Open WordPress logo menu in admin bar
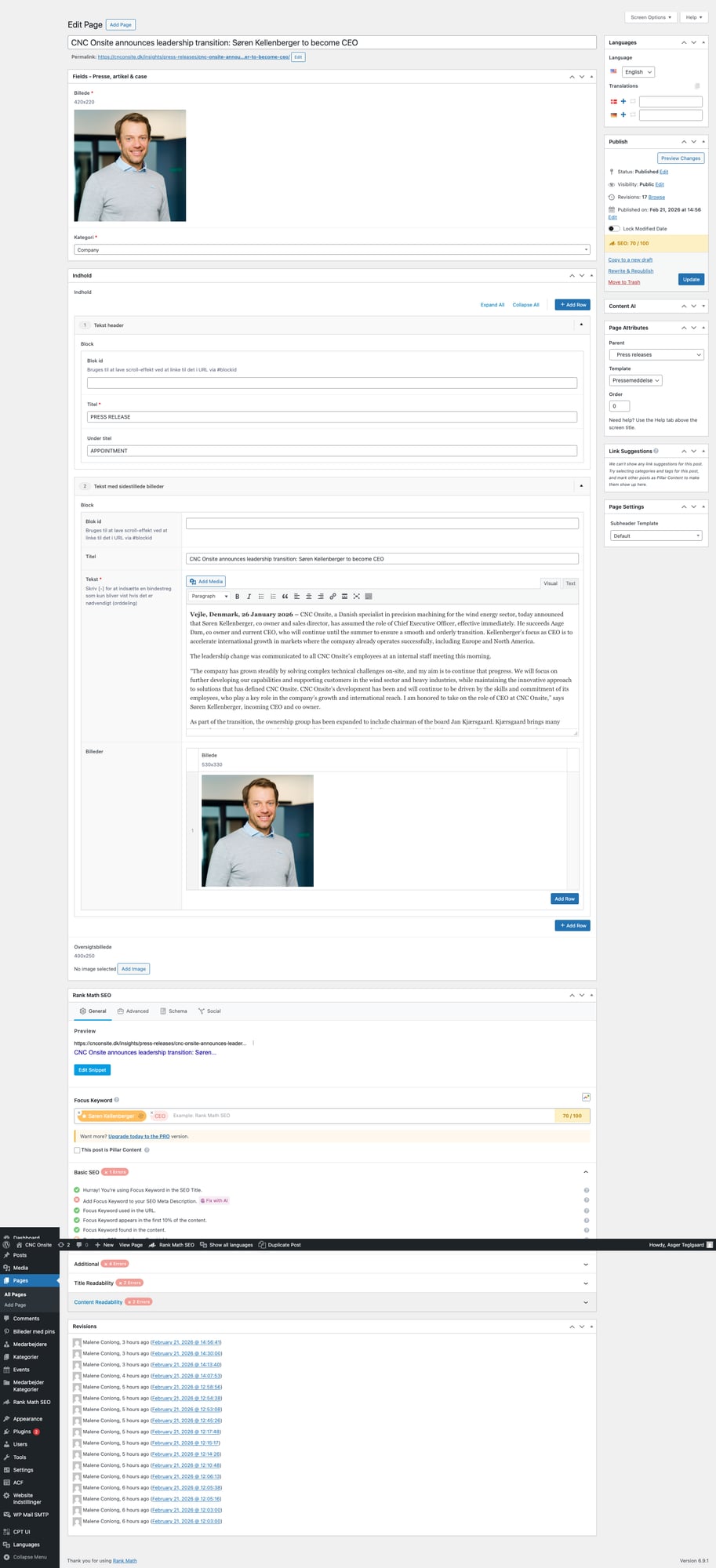This screenshot has height=1568, width=716. (7, 1244)
